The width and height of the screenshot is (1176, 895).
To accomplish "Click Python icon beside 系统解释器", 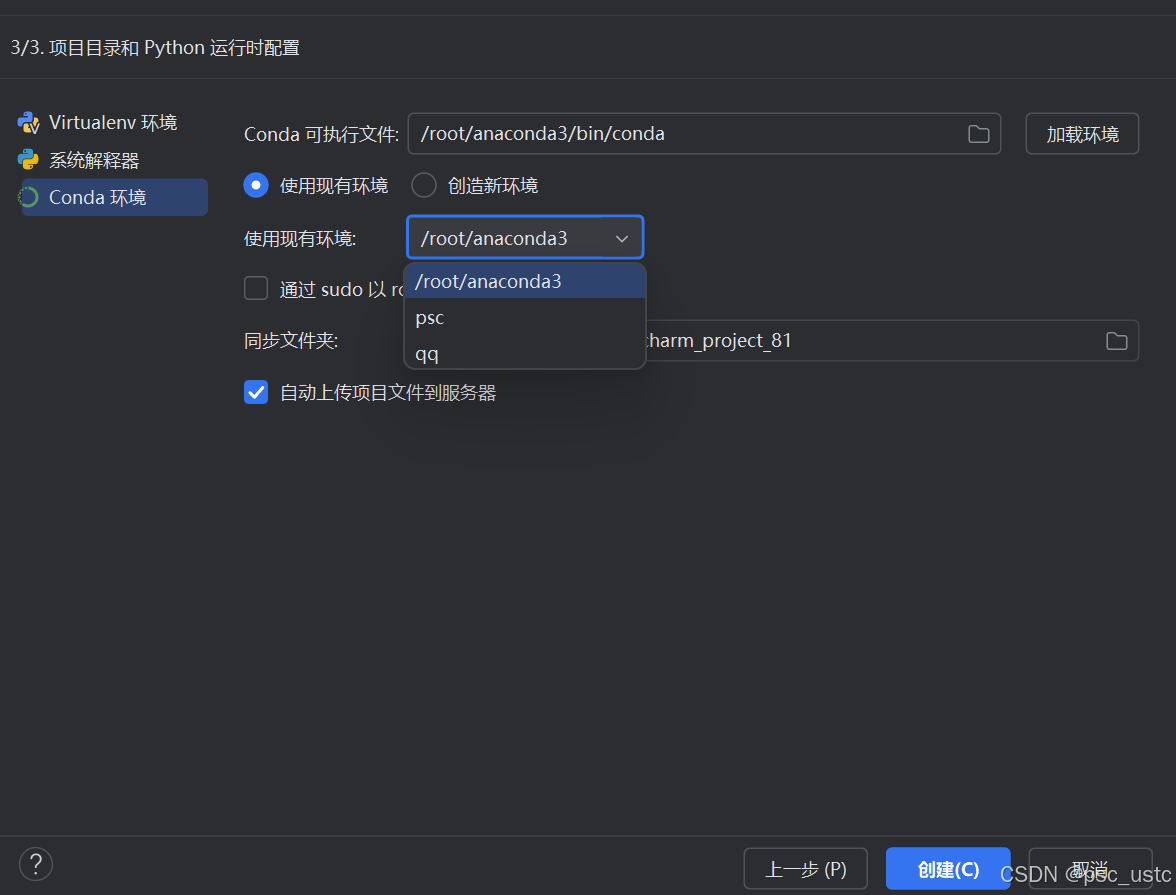I will 28,160.
